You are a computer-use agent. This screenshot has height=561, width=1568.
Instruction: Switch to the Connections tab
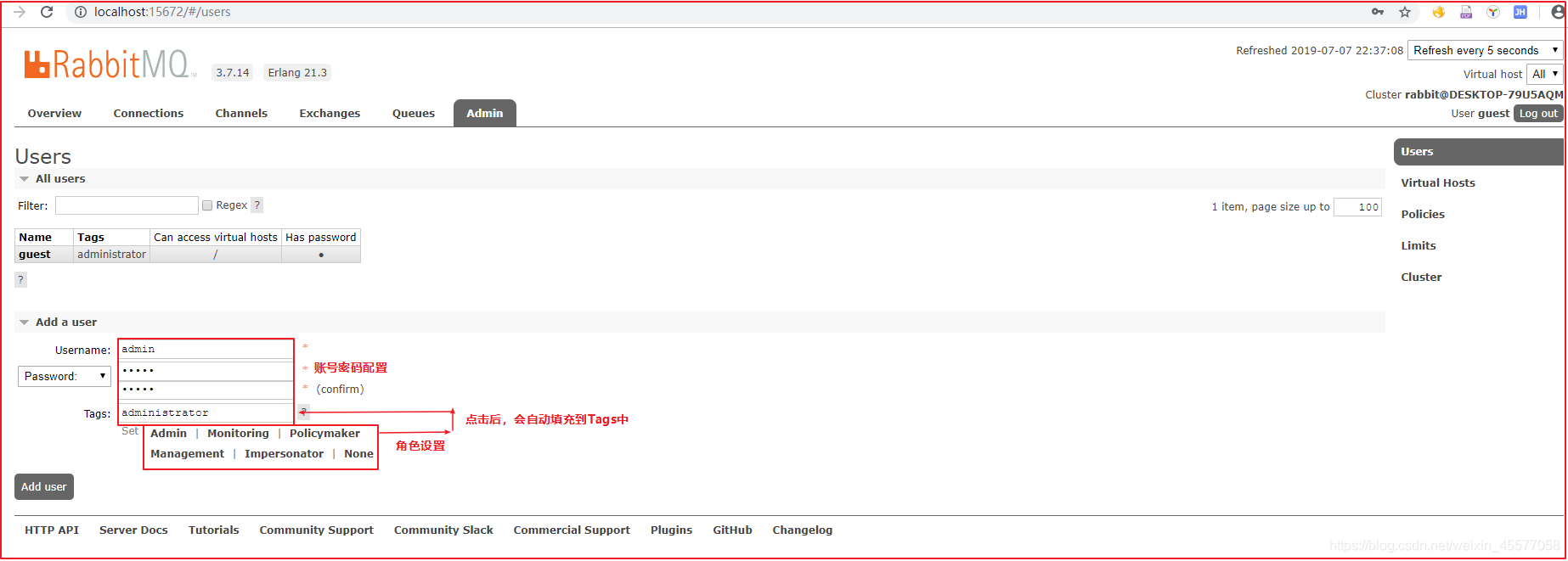149,113
